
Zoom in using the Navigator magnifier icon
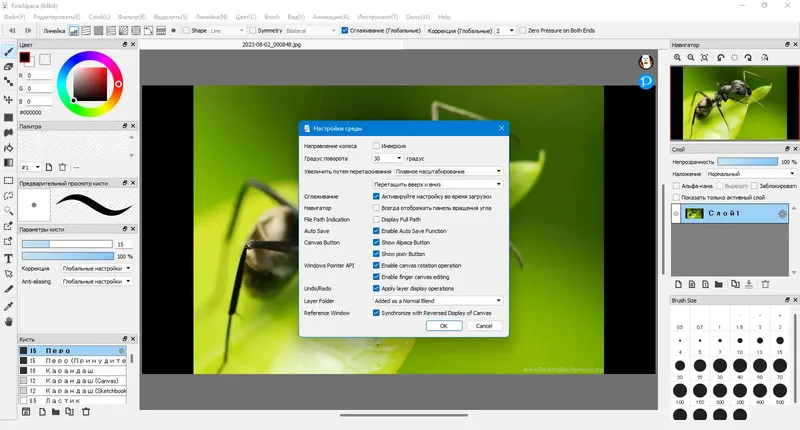677,59
